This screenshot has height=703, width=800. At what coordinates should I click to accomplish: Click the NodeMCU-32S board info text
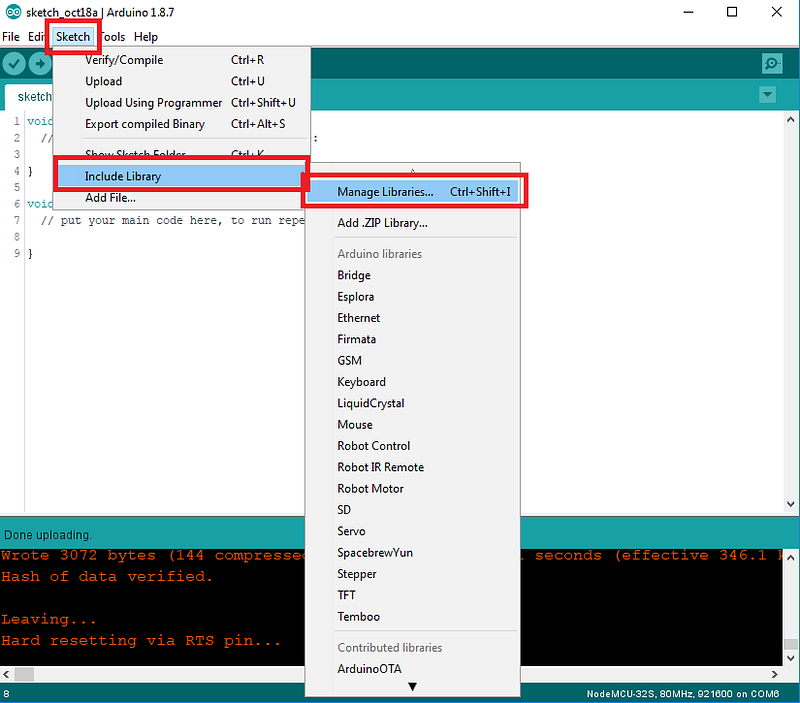pos(683,694)
